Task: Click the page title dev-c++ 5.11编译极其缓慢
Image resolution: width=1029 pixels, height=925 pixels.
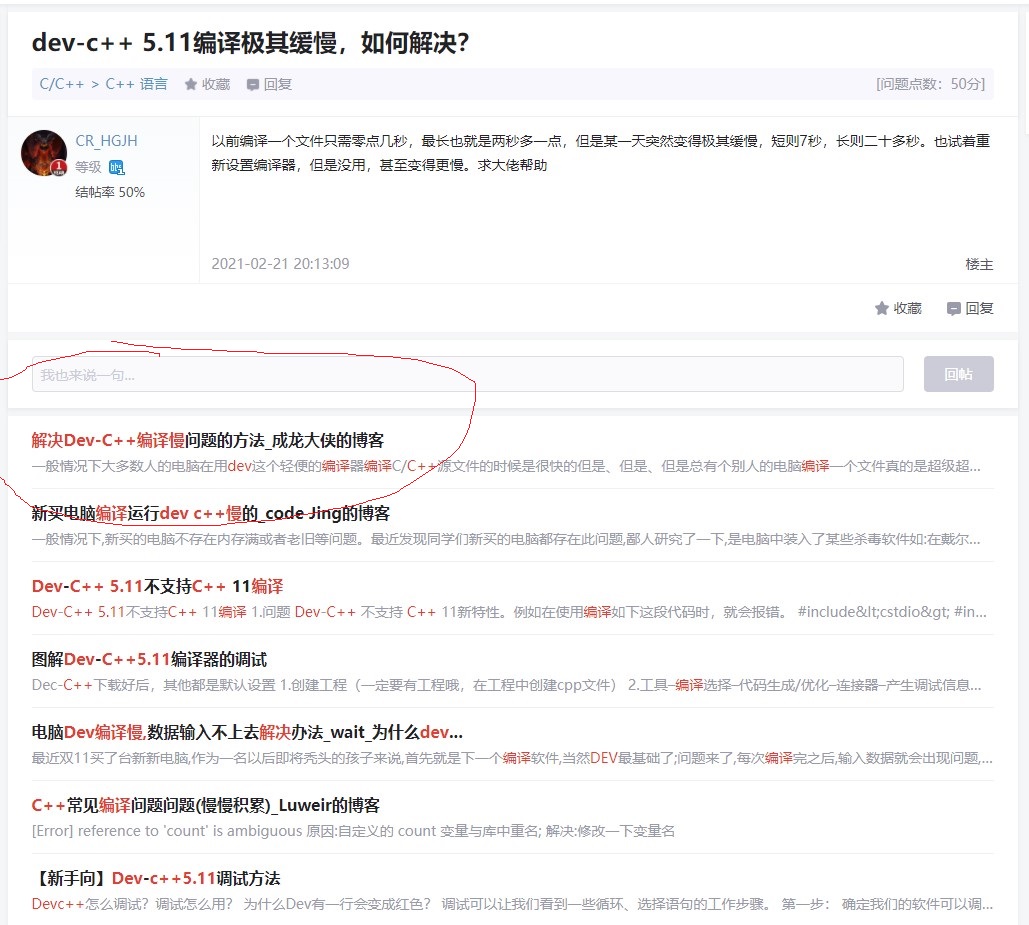Action: click(251, 43)
